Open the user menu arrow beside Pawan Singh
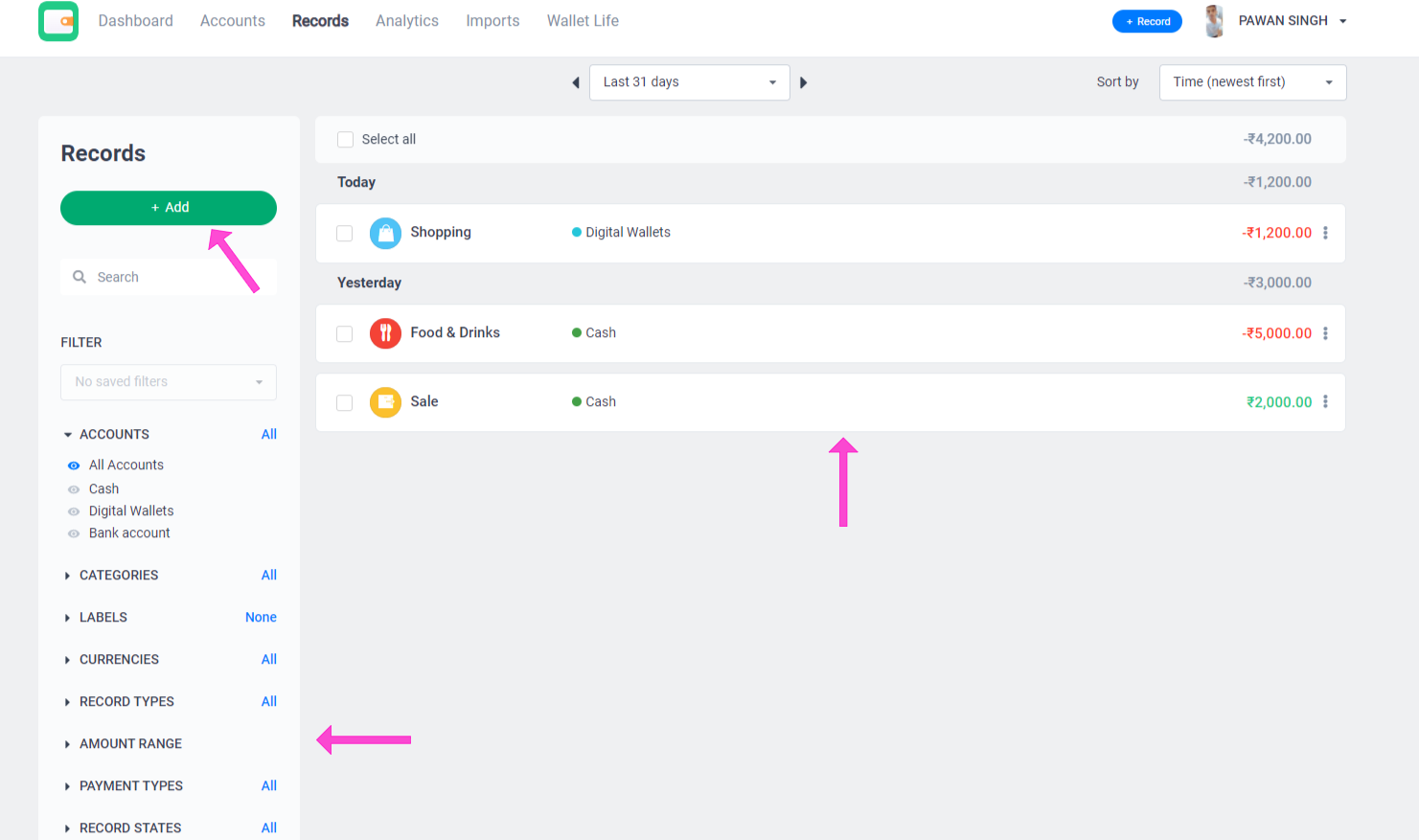Image resolution: width=1419 pixels, height=840 pixels. coord(1342,21)
